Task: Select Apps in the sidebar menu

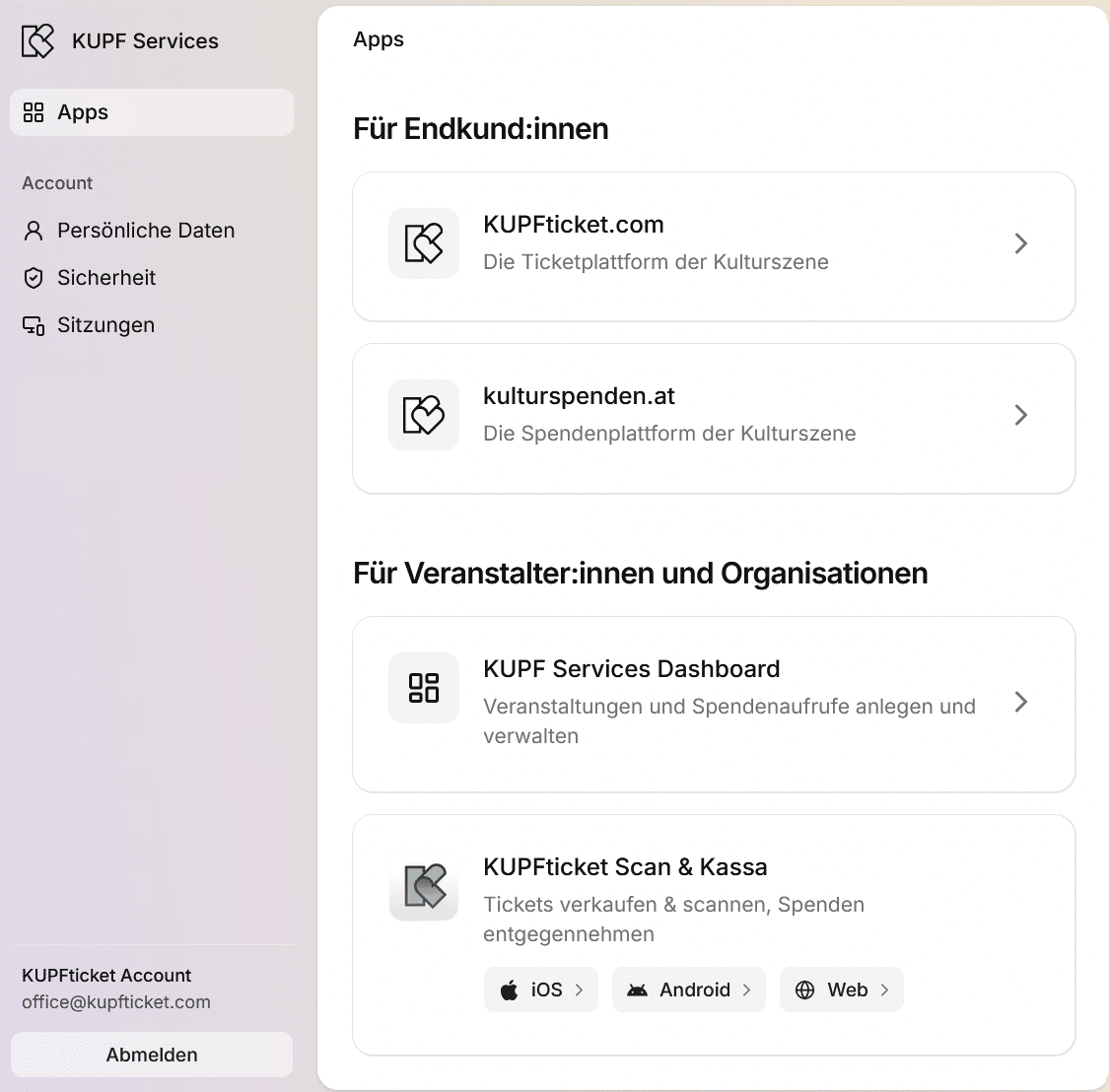Action: point(152,112)
